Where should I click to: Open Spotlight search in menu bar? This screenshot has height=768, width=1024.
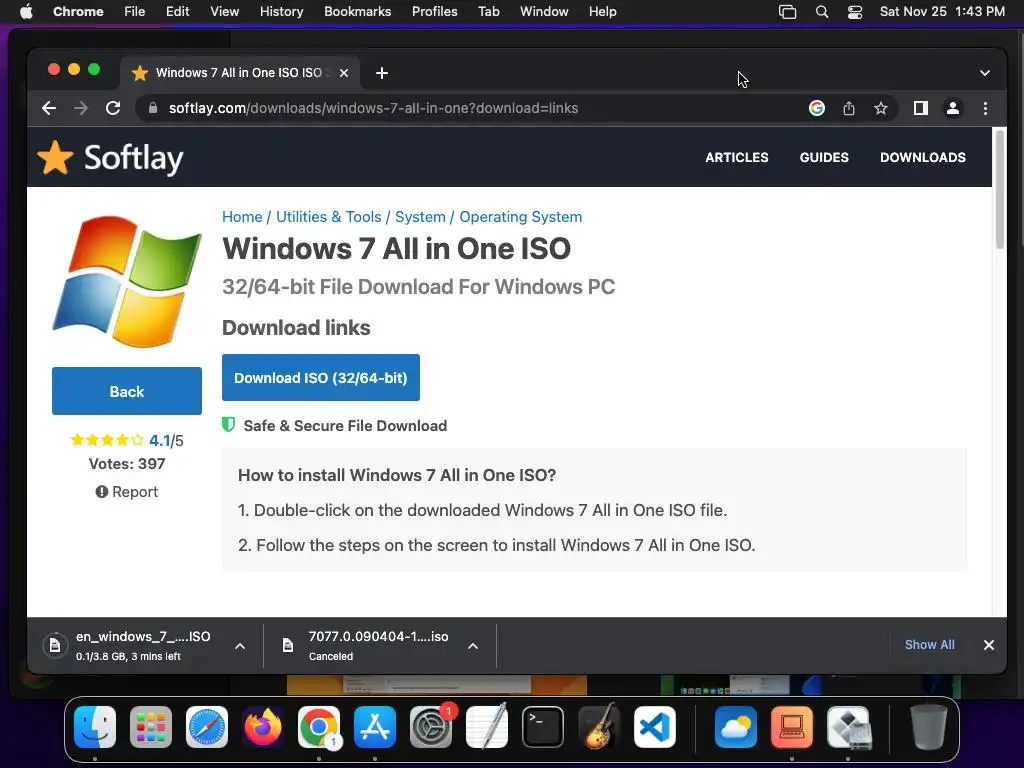(822, 12)
